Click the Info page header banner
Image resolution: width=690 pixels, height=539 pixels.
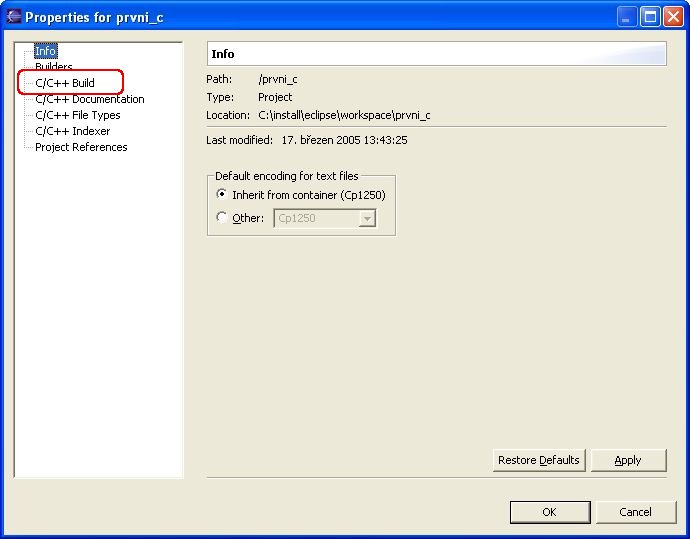[437, 54]
